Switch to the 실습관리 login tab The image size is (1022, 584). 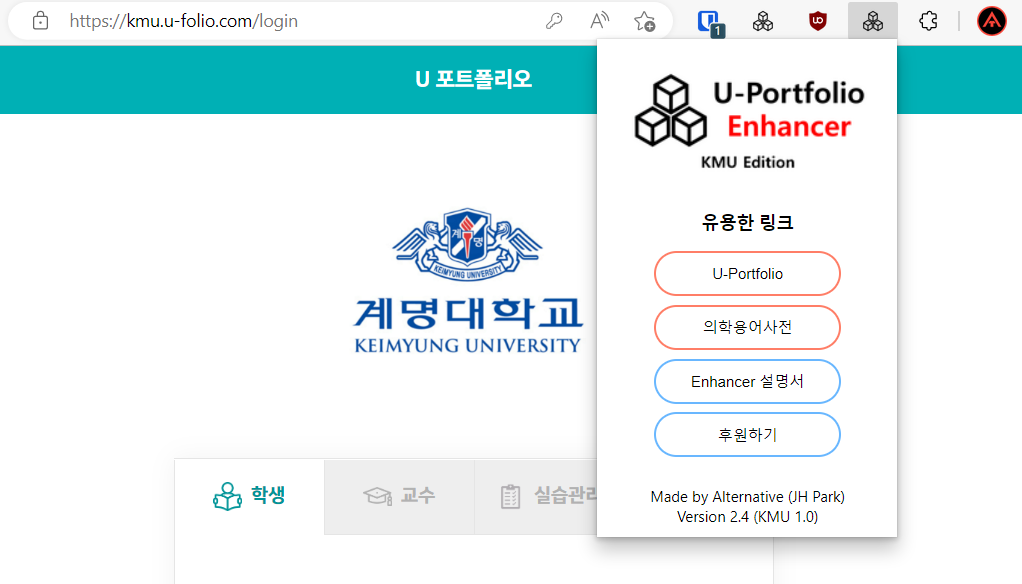pyautogui.click(x=536, y=497)
